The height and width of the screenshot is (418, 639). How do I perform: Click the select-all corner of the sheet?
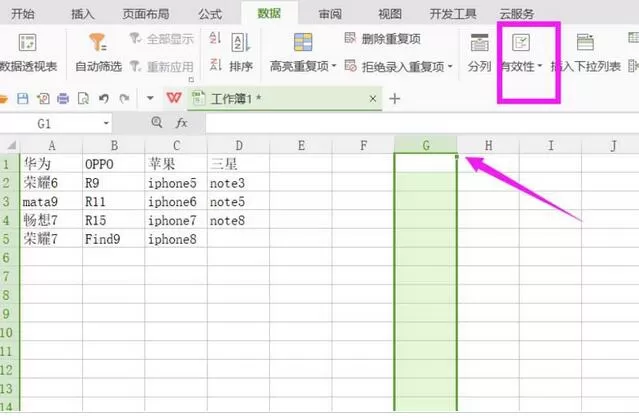pyautogui.click(x=10, y=145)
